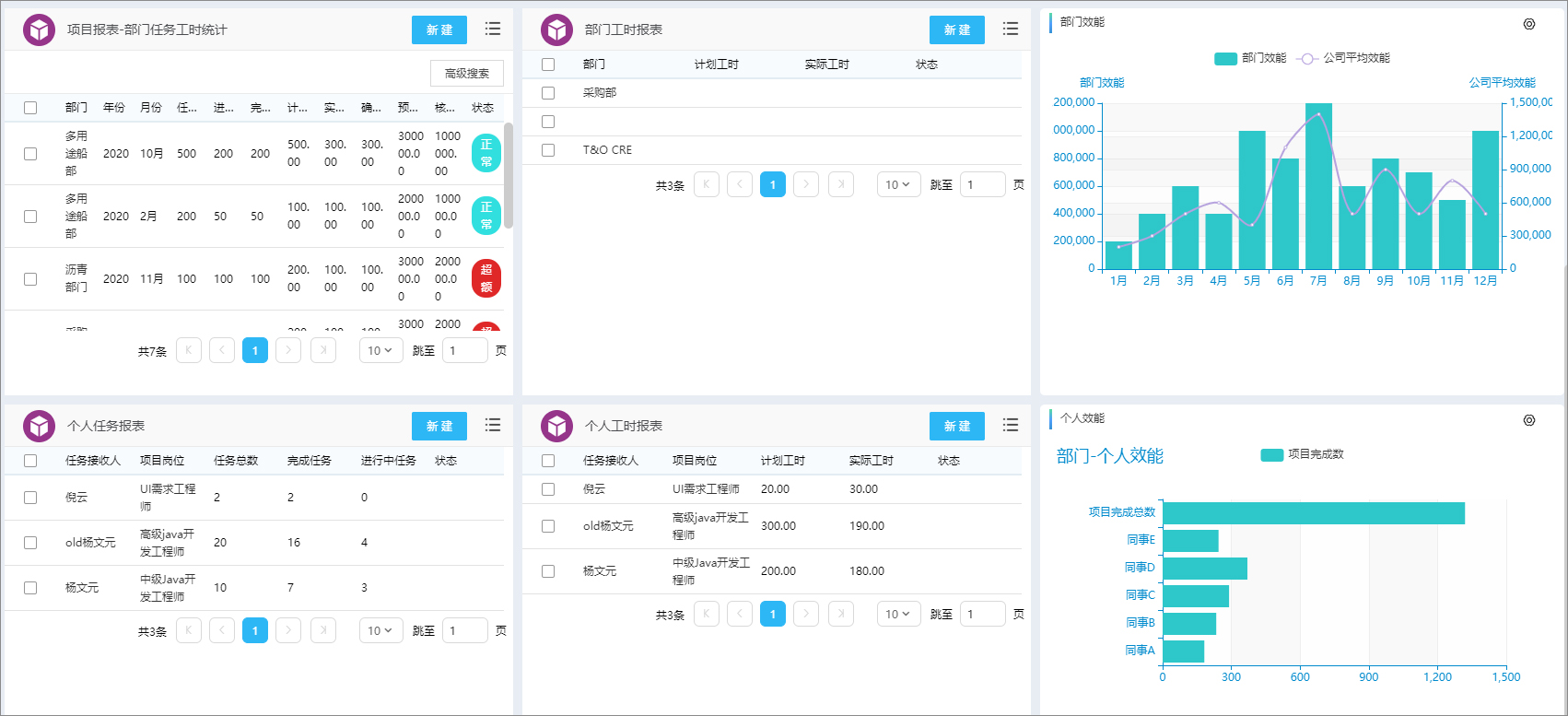Expand page size dropdown in 项目报表 panel
This screenshot has width=1568, height=716.
(x=380, y=350)
